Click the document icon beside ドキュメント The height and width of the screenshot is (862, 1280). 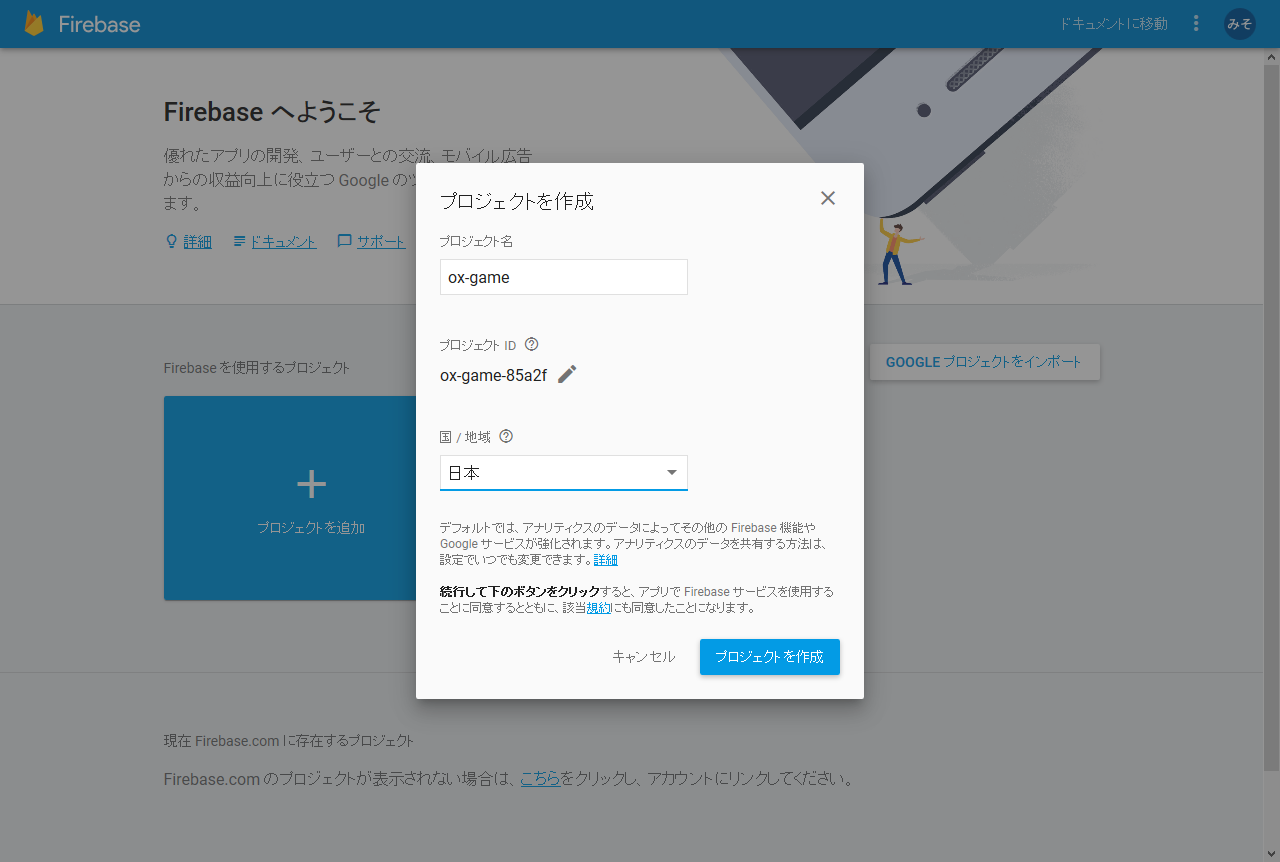click(239, 241)
